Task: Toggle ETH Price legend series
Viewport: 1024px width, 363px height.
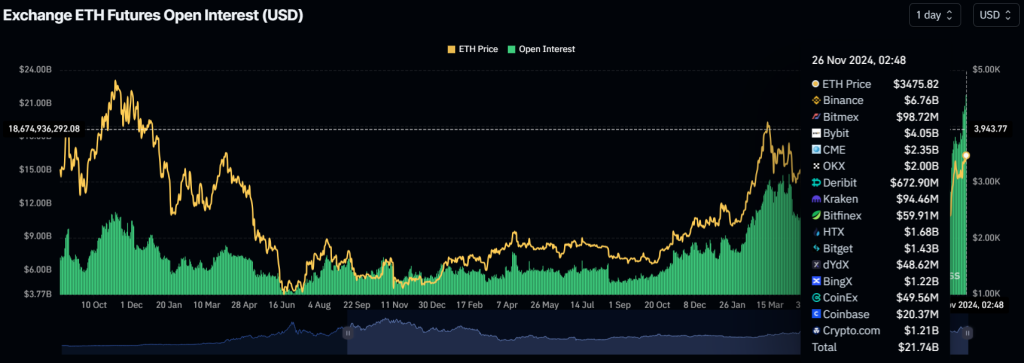Action: (x=472, y=49)
